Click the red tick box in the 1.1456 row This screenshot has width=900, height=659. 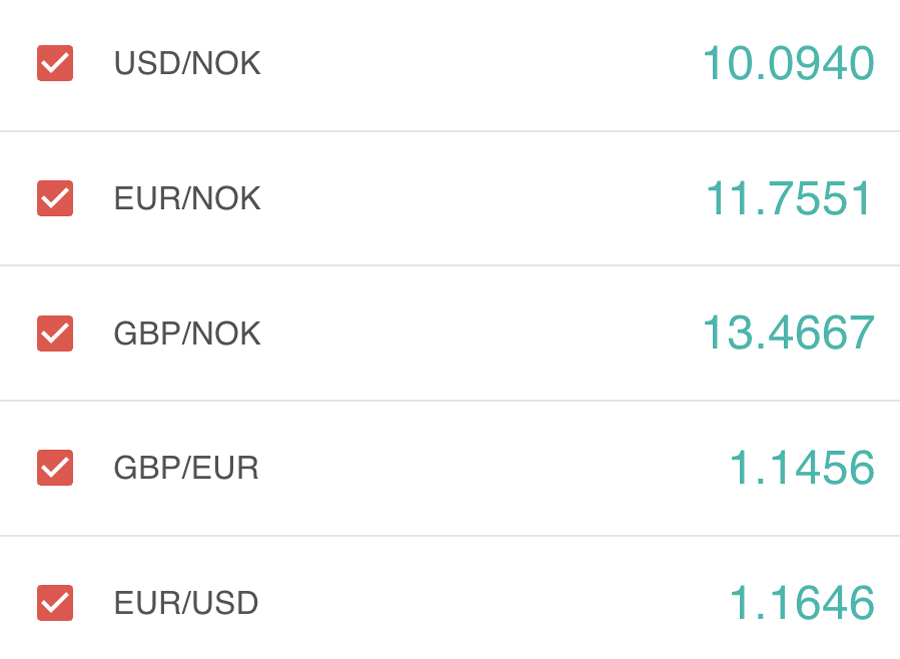pos(55,467)
